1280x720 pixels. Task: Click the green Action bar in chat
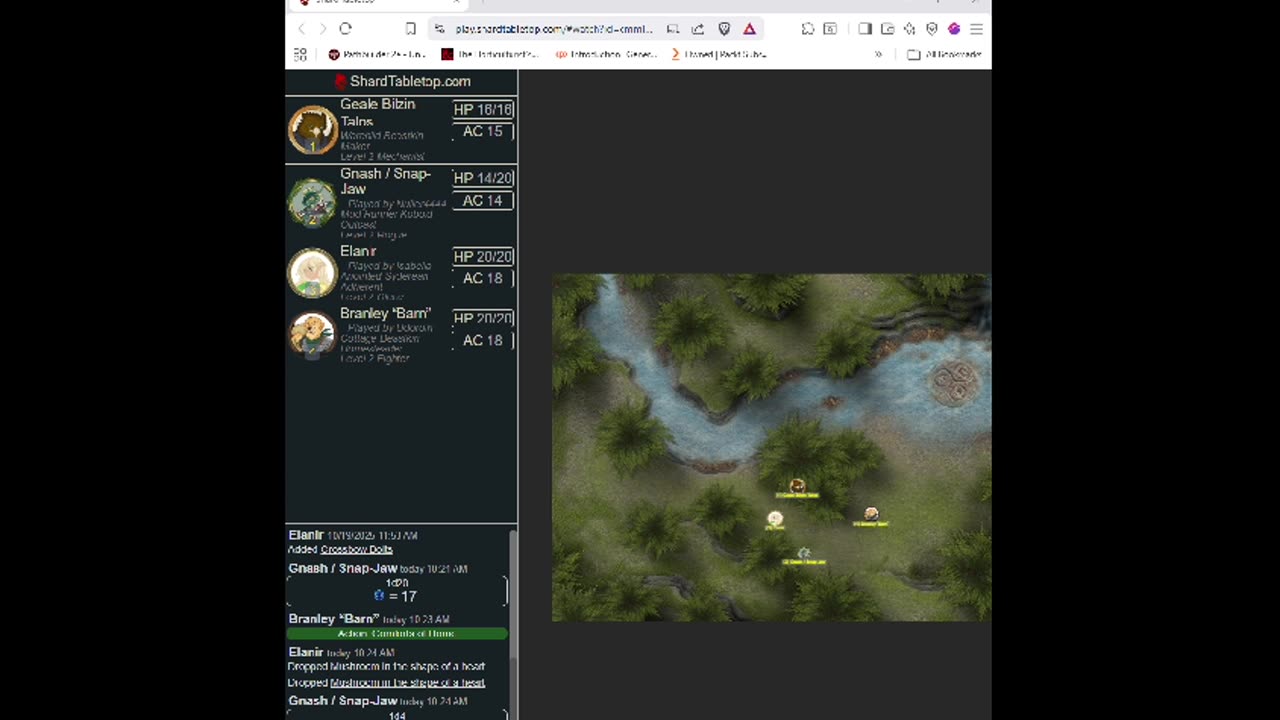[x=397, y=633]
